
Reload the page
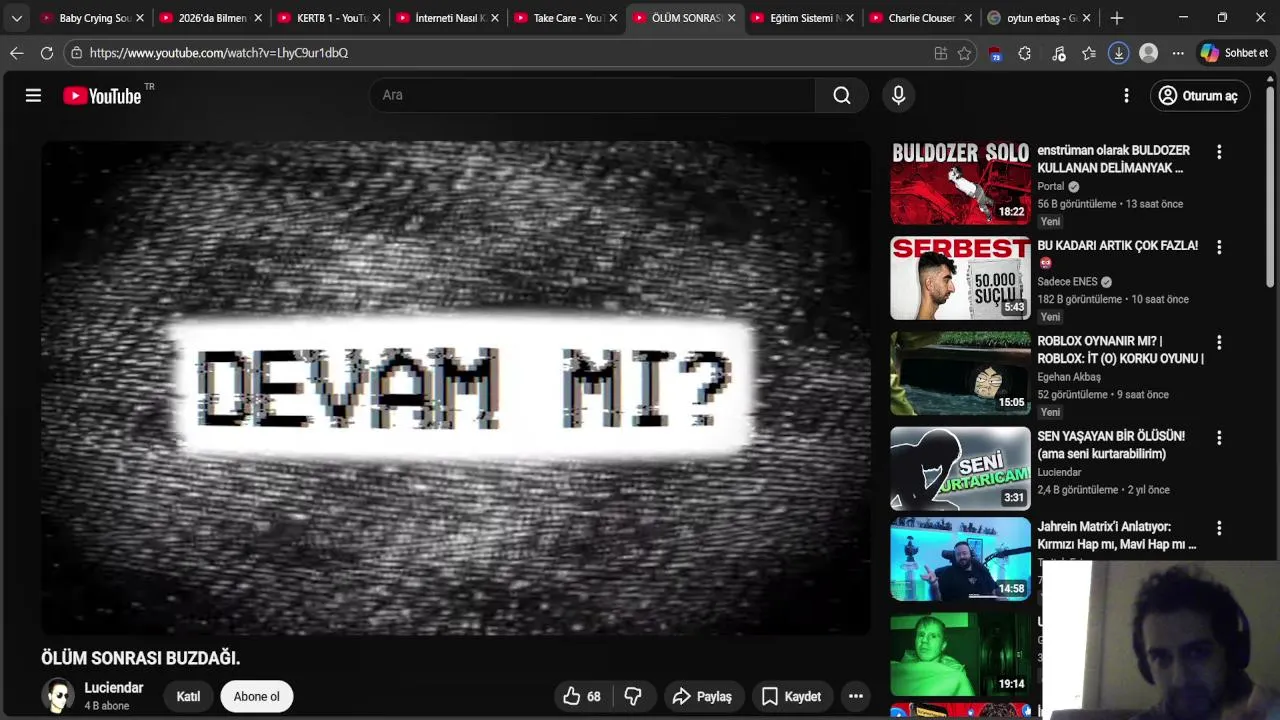coord(47,53)
